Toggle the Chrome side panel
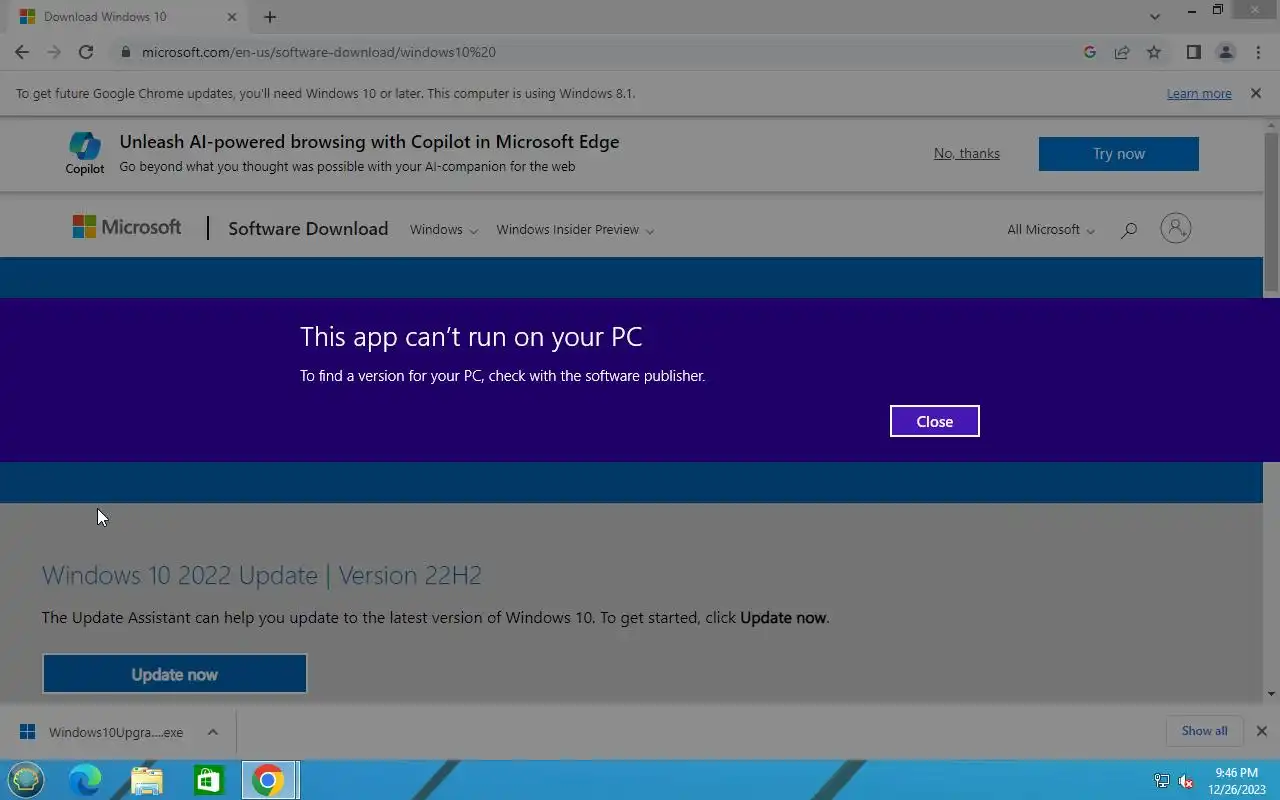Image resolution: width=1280 pixels, height=800 pixels. click(x=1193, y=52)
